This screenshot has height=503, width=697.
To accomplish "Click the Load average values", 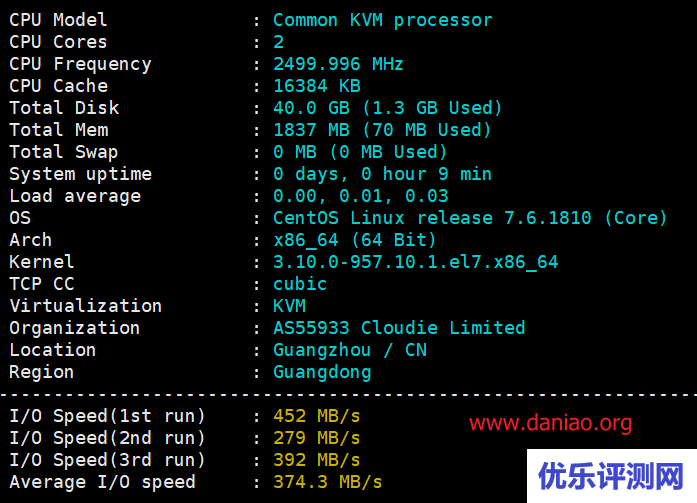I will [361, 196].
